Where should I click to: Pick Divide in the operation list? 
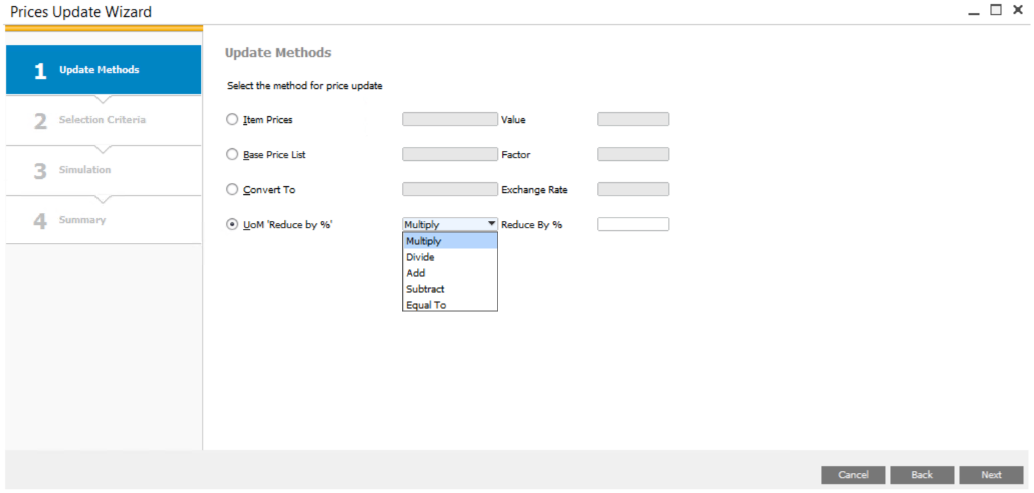tap(449, 257)
